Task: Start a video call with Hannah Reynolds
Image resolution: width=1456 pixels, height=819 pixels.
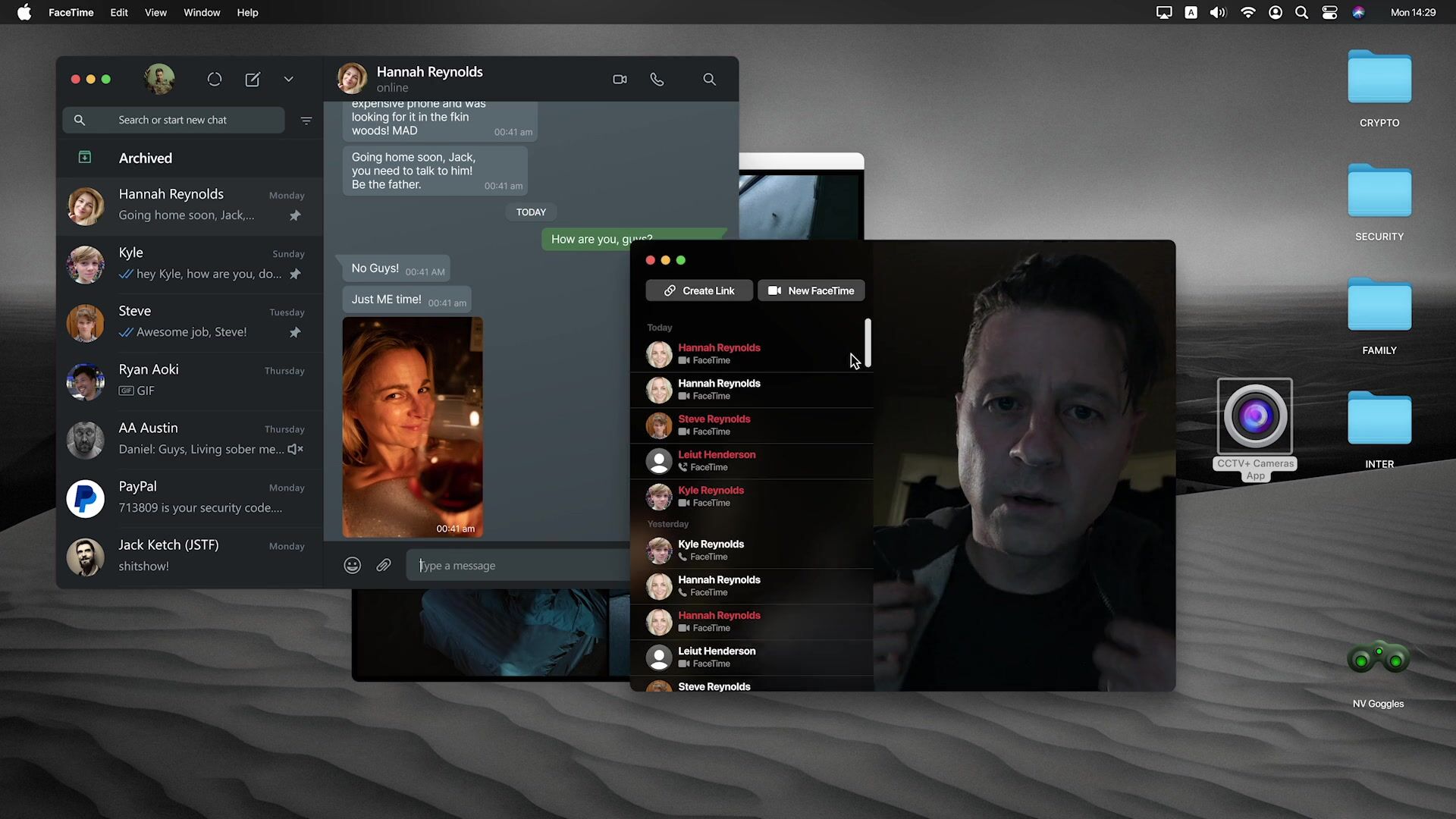Action: click(620, 80)
